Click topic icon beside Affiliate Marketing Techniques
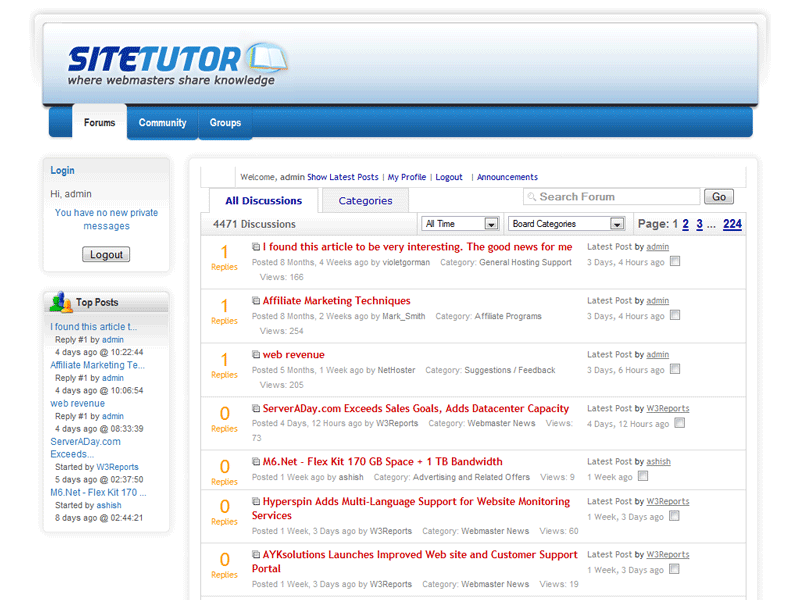The height and width of the screenshot is (600, 800). 256,301
